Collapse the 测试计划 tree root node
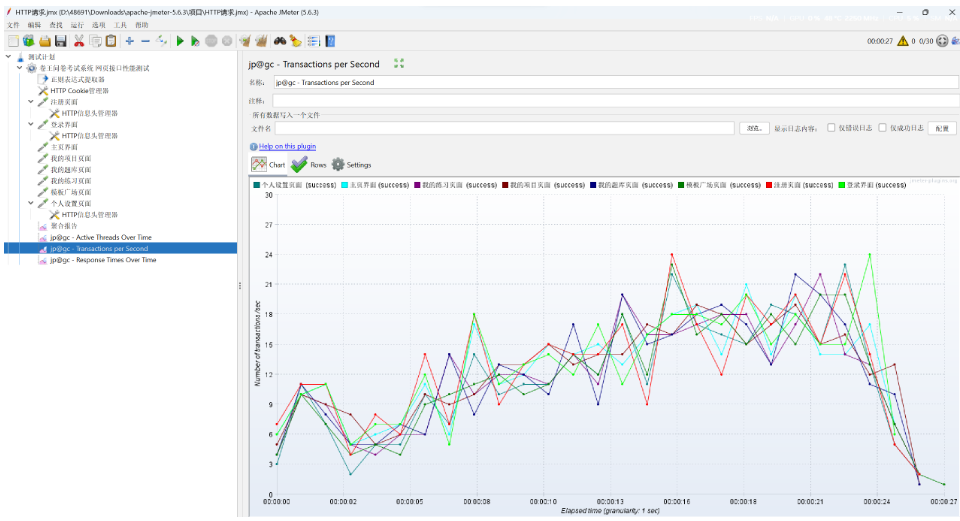 [x=9, y=56]
